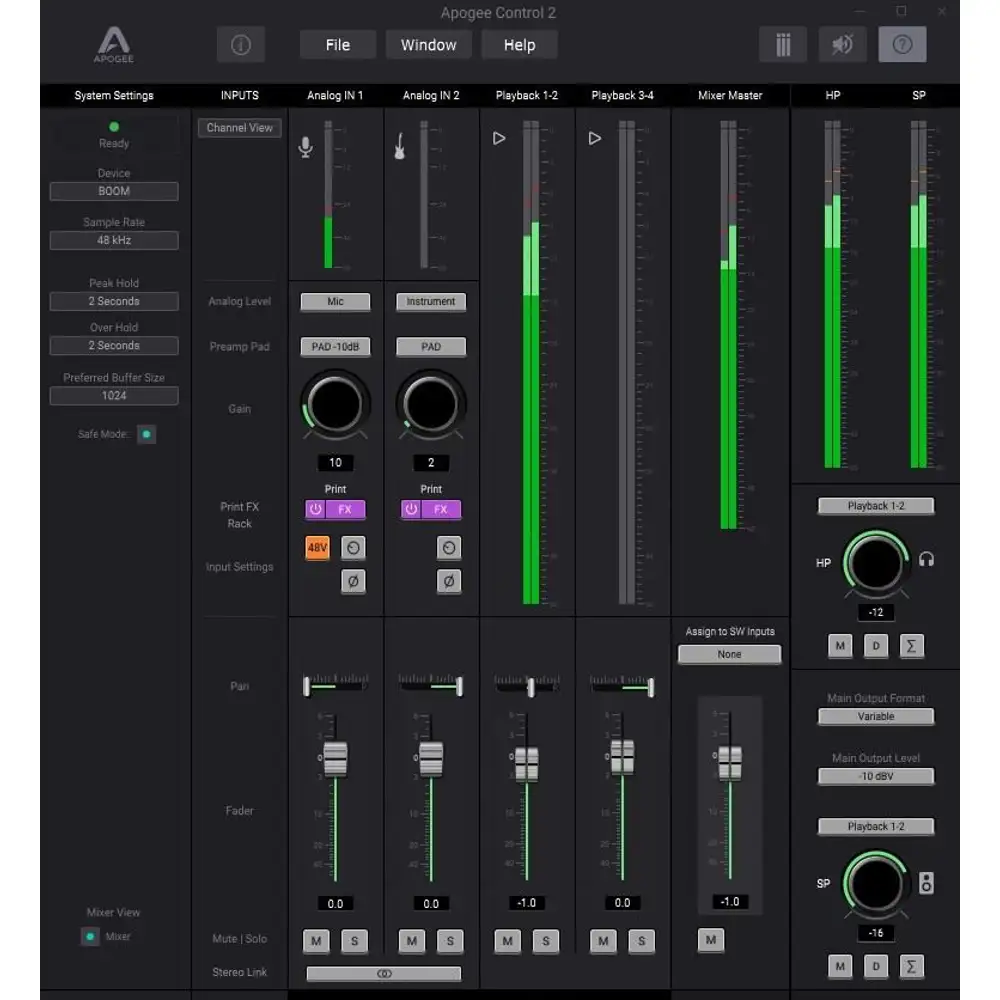Invert phase on Analog IN 2
The image size is (1000, 1000).
pos(449,581)
